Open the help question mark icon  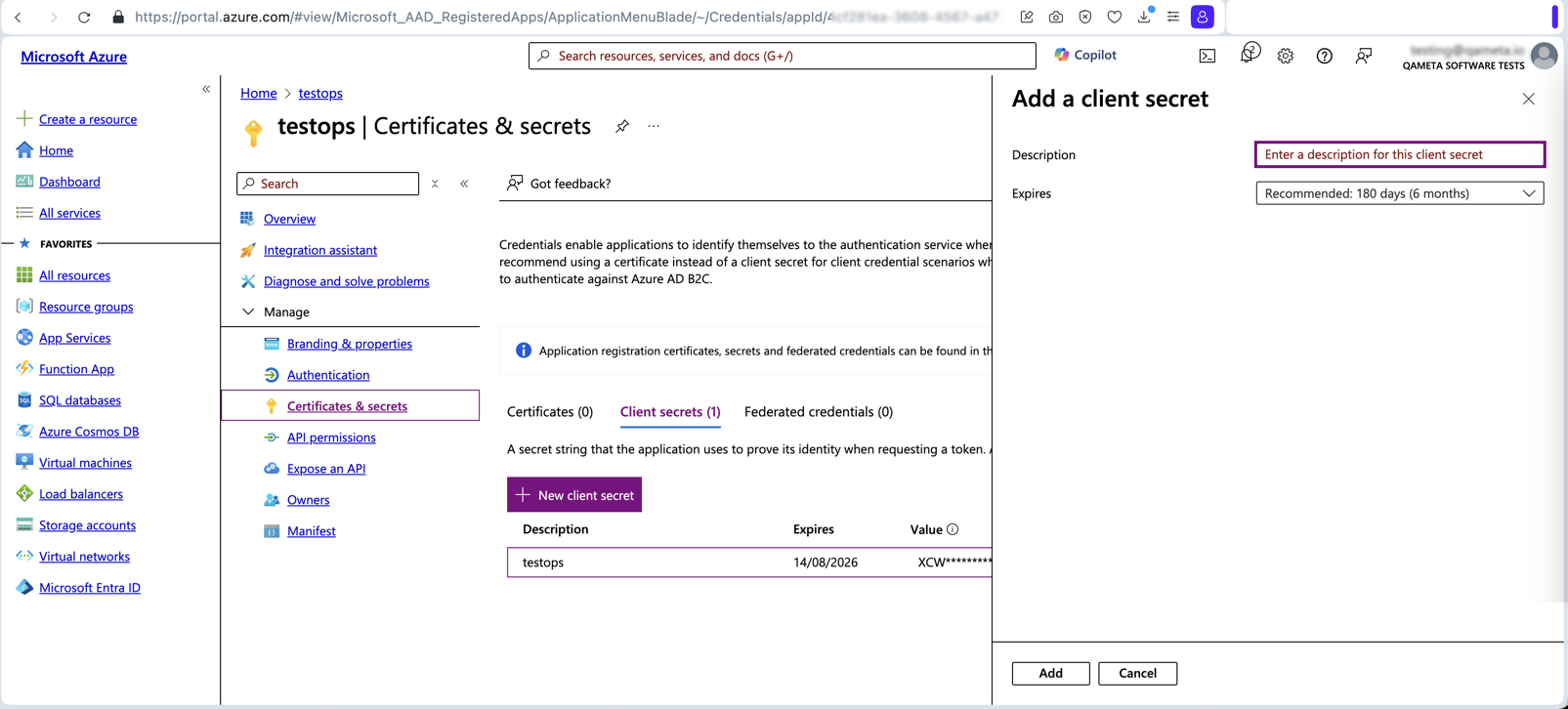1324,57
